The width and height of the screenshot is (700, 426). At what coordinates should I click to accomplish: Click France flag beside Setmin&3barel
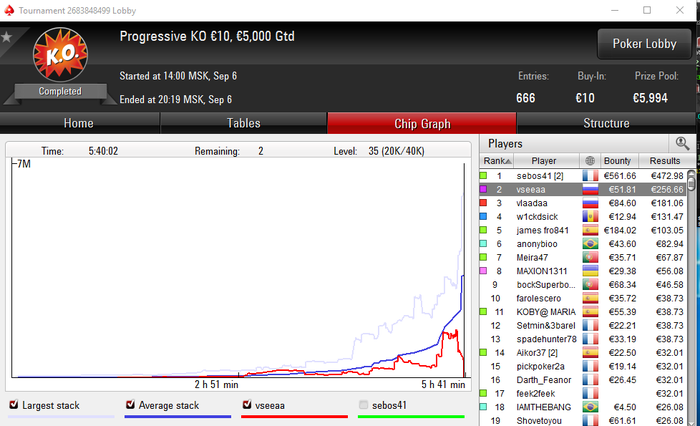tap(590, 326)
